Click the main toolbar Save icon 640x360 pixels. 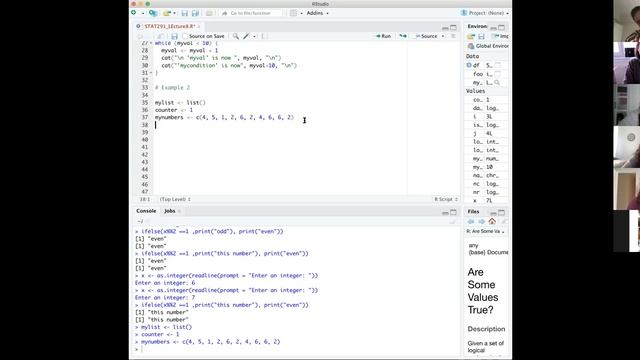(x=184, y=13)
